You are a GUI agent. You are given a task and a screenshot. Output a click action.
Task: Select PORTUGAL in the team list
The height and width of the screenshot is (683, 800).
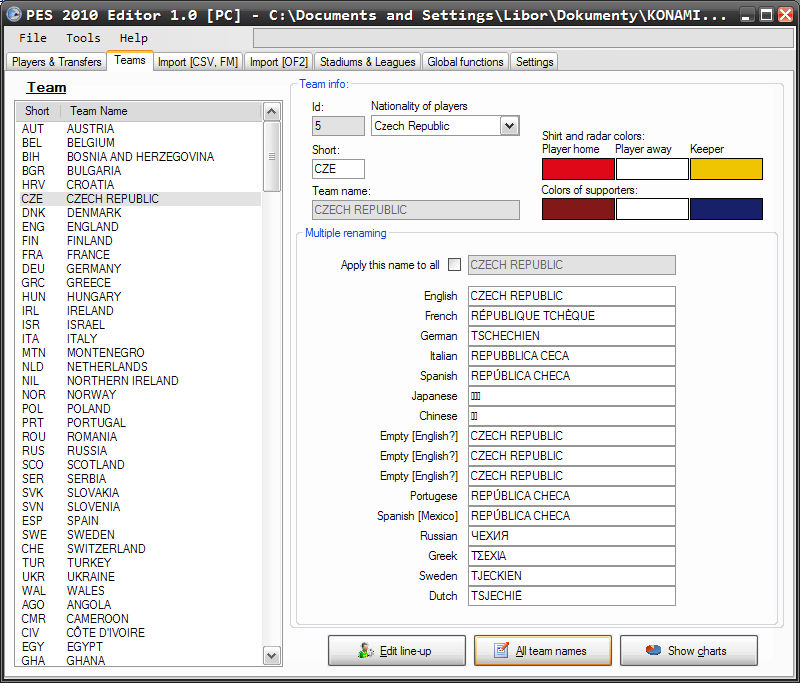[140, 423]
